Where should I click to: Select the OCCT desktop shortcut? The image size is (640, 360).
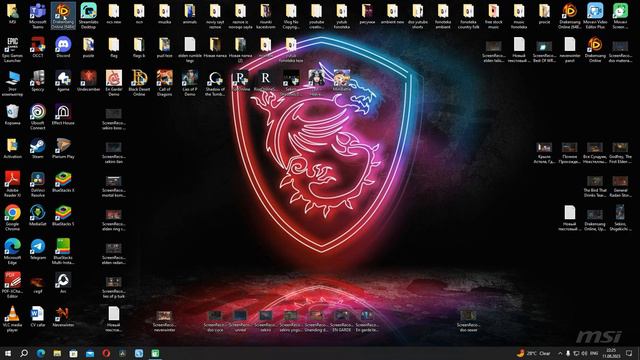coord(38,47)
